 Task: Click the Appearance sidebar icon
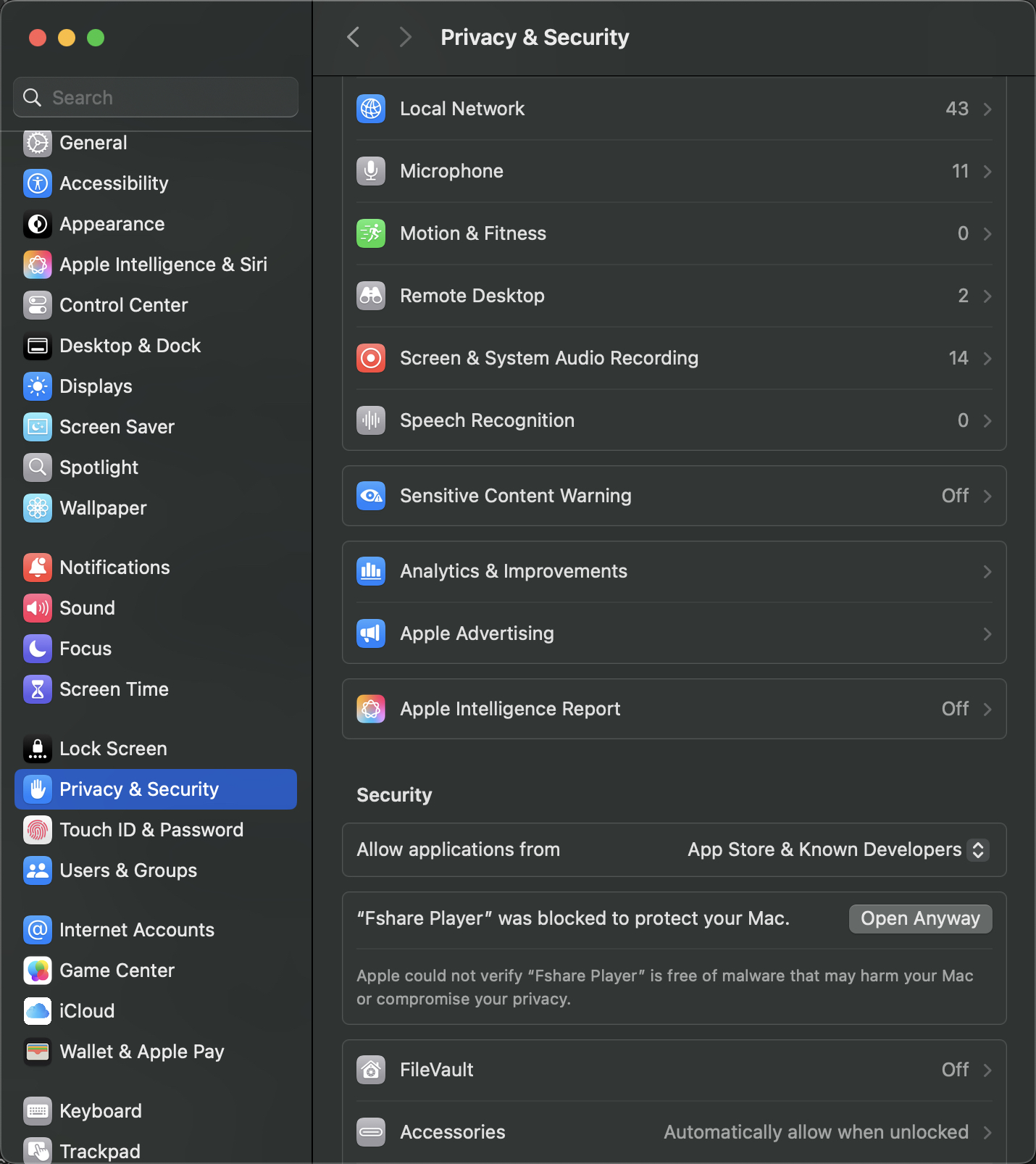[x=38, y=224]
